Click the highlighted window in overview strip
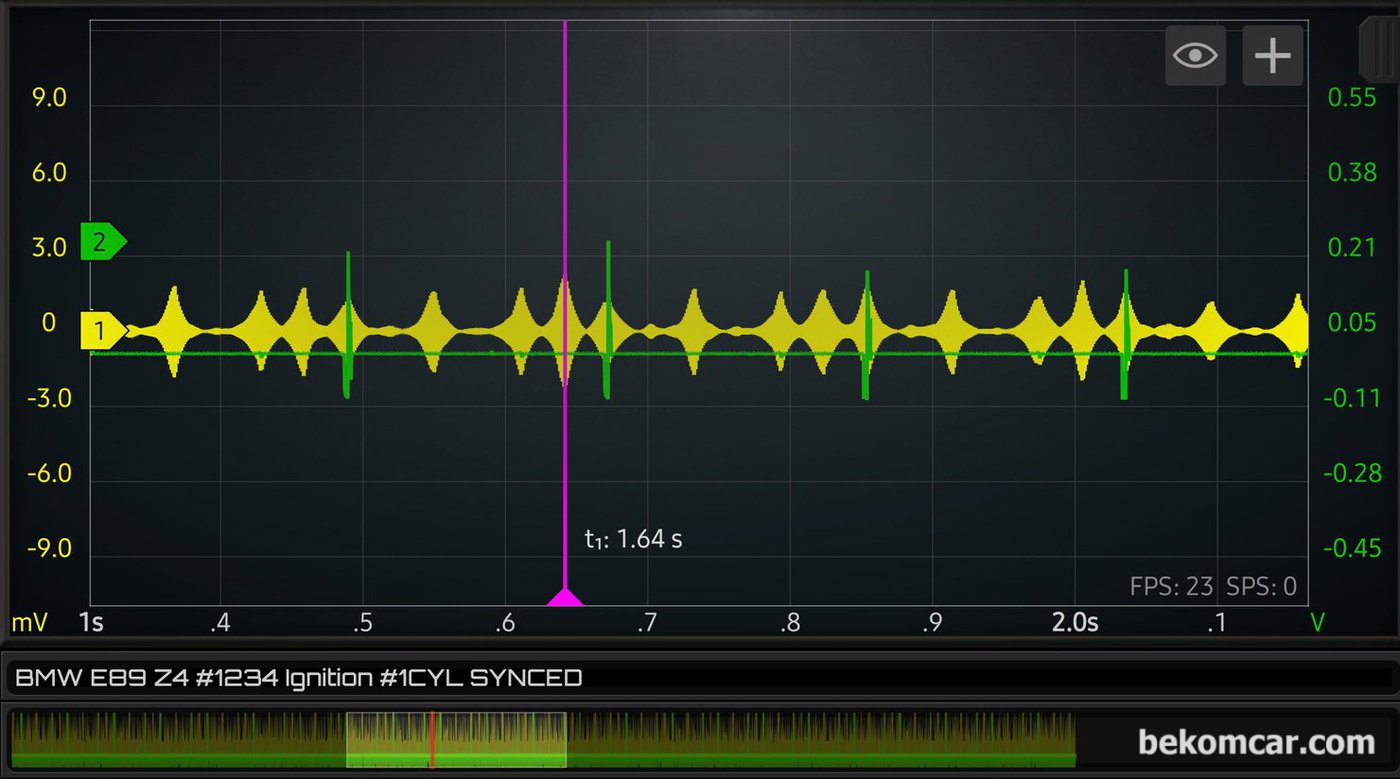Screen dimensions: 1400x779 tap(456, 739)
